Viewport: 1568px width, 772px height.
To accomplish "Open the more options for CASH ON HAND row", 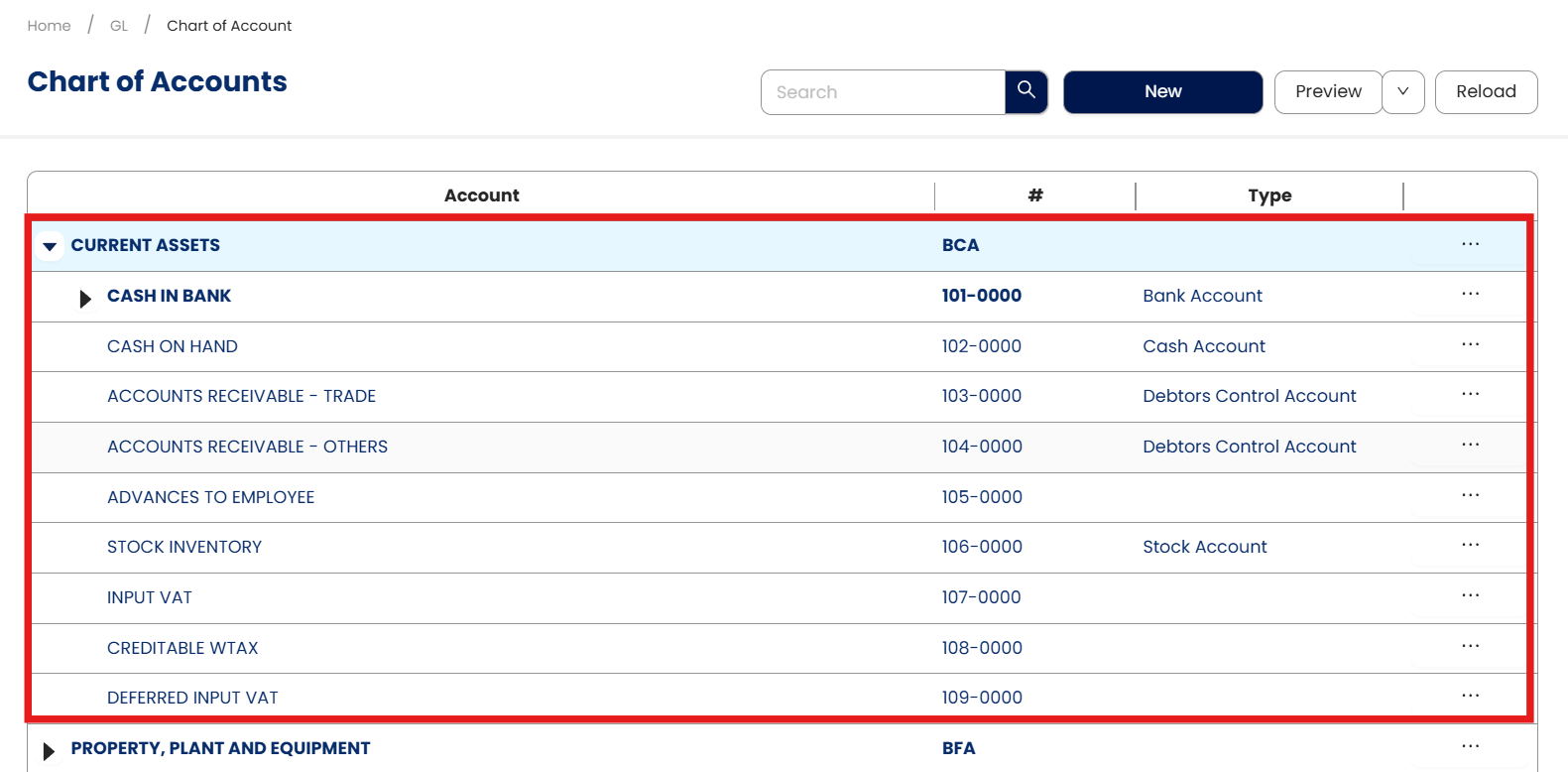I will (x=1470, y=345).
